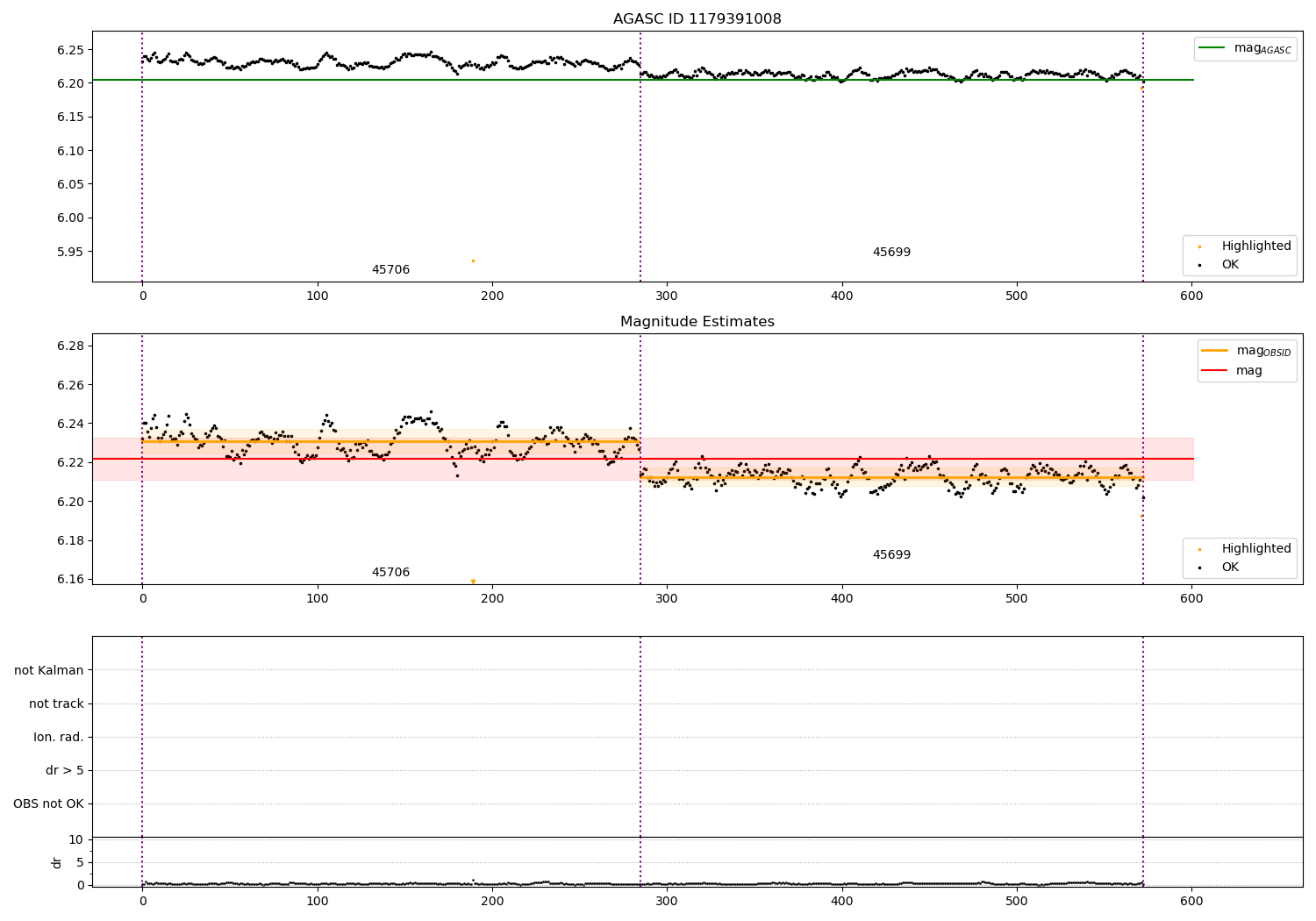The height and width of the screenshot is (921, 1316).
Task: Click the 'not Kalman' axis label
Action: tap(49, 671)
